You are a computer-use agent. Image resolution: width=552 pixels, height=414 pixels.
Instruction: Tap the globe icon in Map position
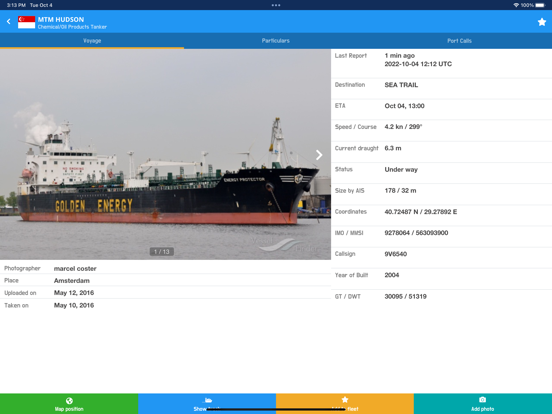tap(69, 401)
